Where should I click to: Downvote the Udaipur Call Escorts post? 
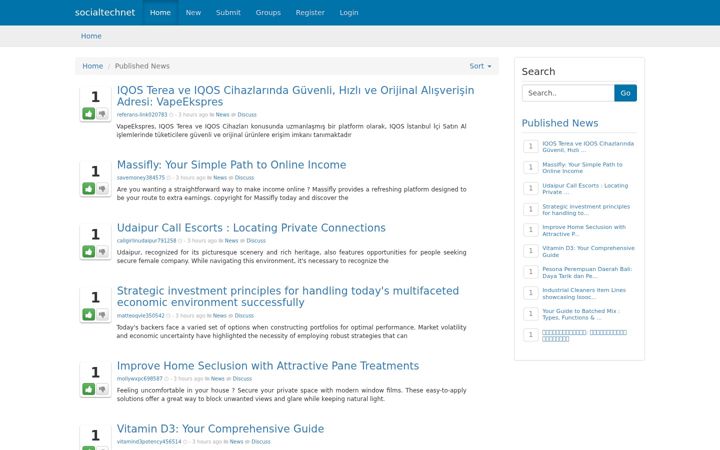(x=102, y=251)
